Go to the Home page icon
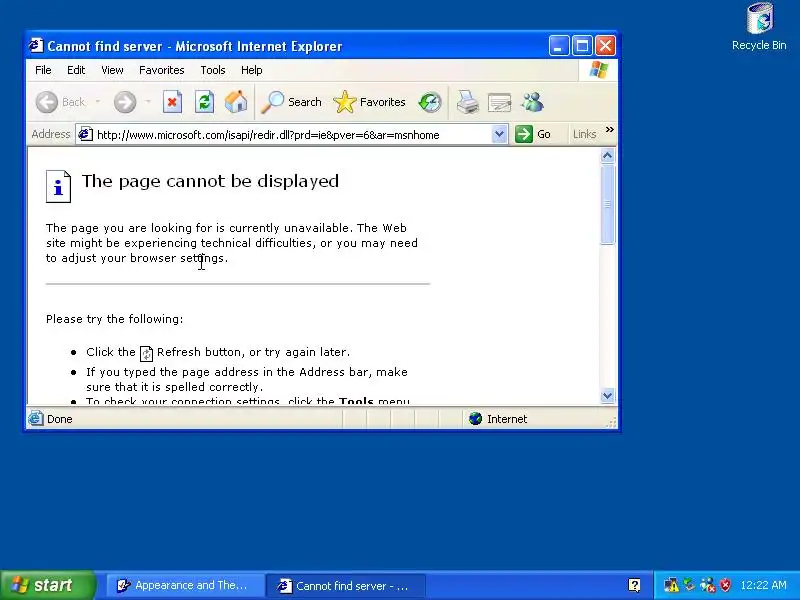This screenshot has width=800, height=600. tap(236, 102)
